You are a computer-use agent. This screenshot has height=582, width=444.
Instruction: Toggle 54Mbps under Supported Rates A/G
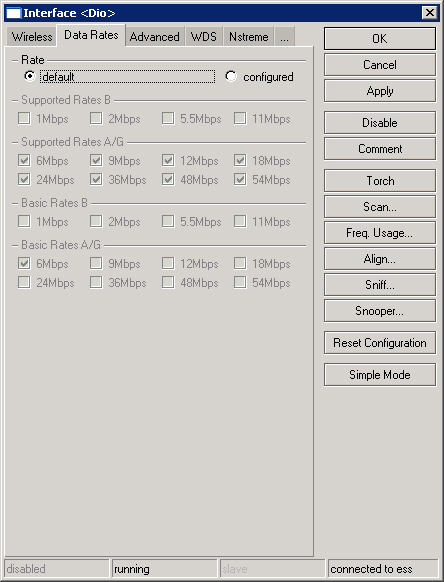pos(240,180)
